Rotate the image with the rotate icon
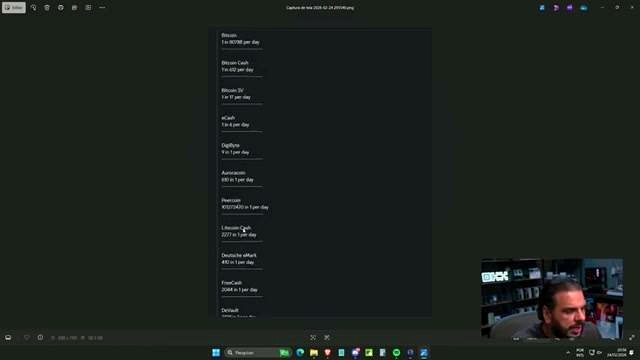 click(x=33, y=7)
